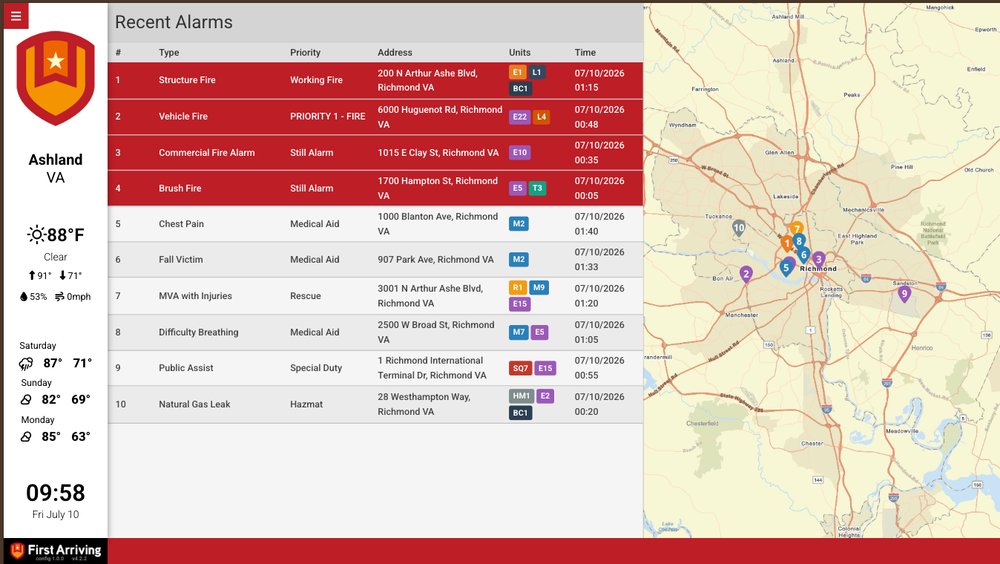Viewport: 1000px width, 564px height.
Task: Open the red hamburger menu
Action: pos(16,16)
